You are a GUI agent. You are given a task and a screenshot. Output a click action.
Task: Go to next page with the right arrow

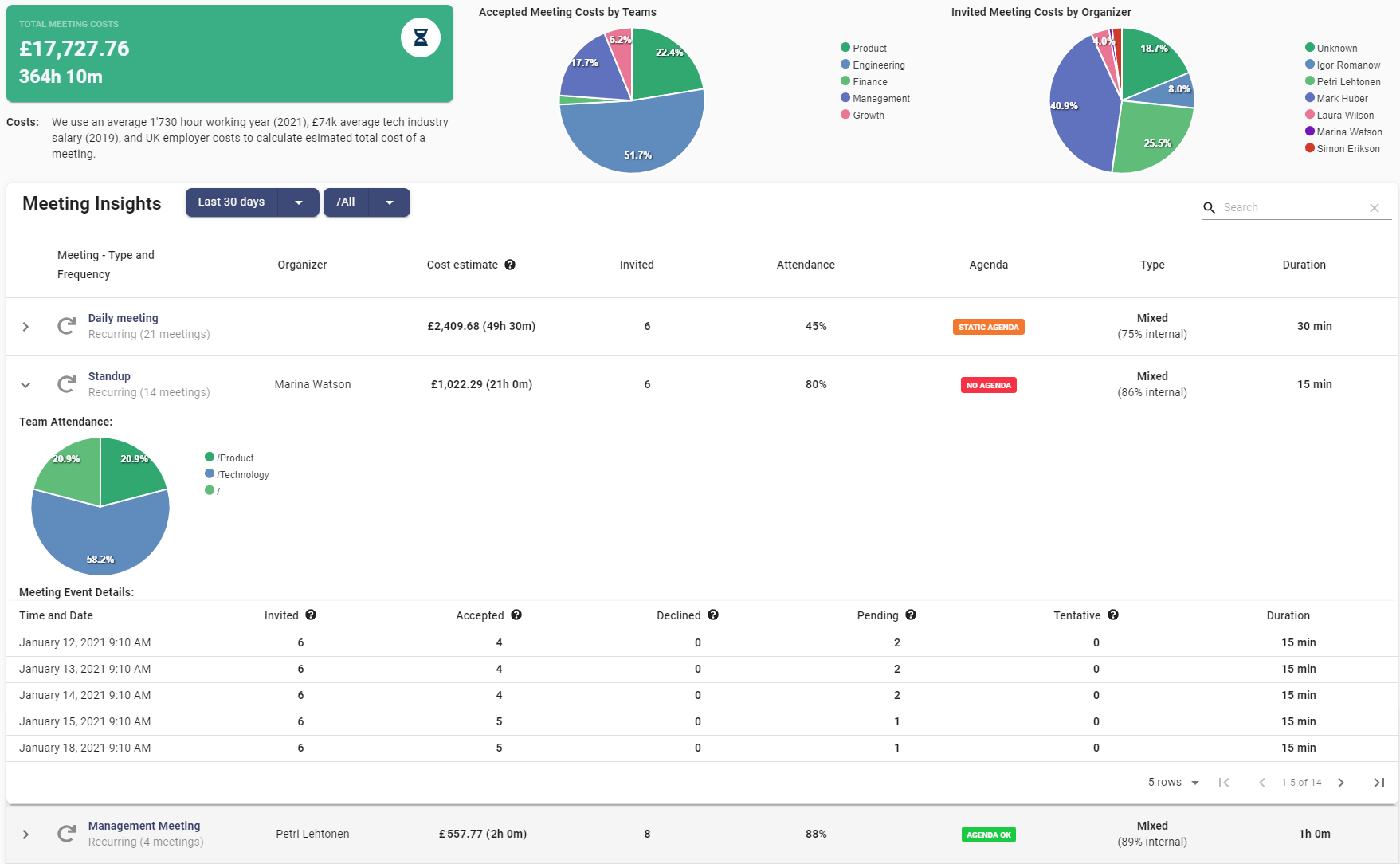(1341, 783)
